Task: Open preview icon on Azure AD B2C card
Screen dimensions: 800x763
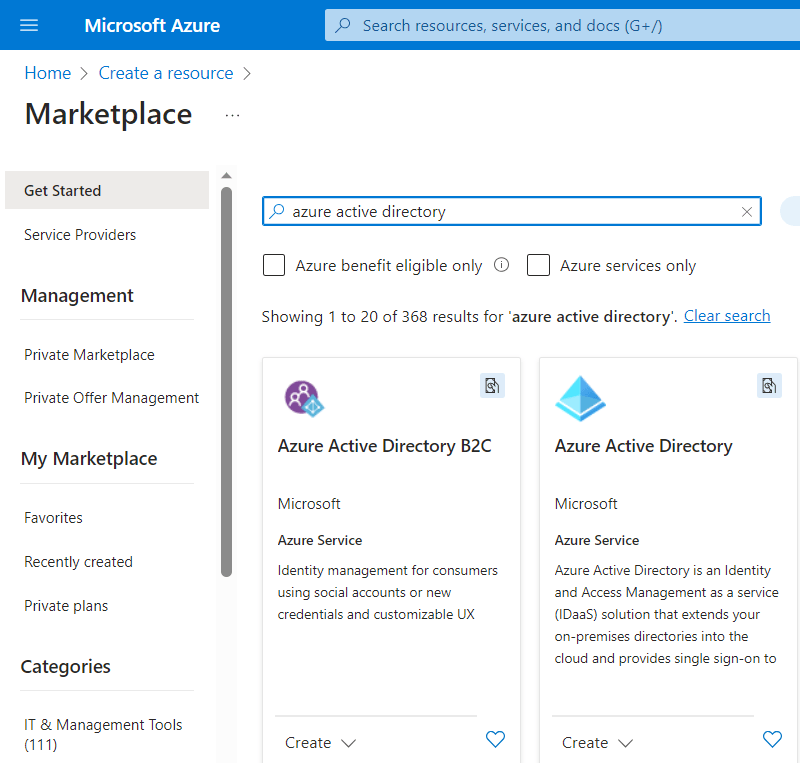Action: pyautogui.click(x=492, y=386)
